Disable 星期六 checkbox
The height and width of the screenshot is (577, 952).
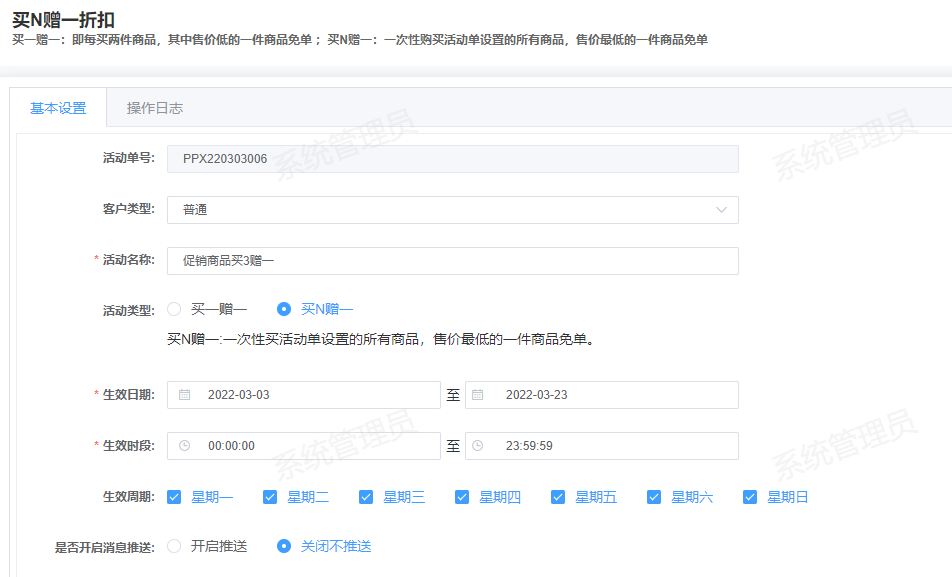pyautogui.click(x=654, y=497)
